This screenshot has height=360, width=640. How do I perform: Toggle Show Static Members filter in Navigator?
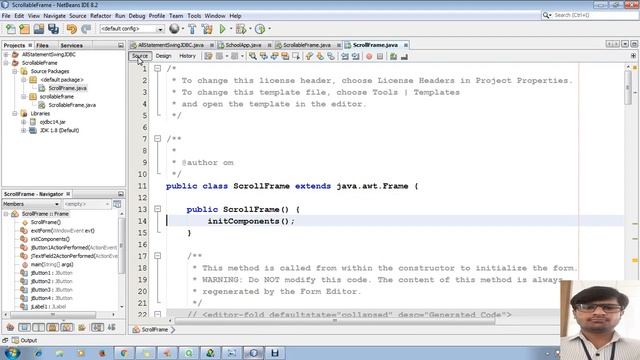38,327
